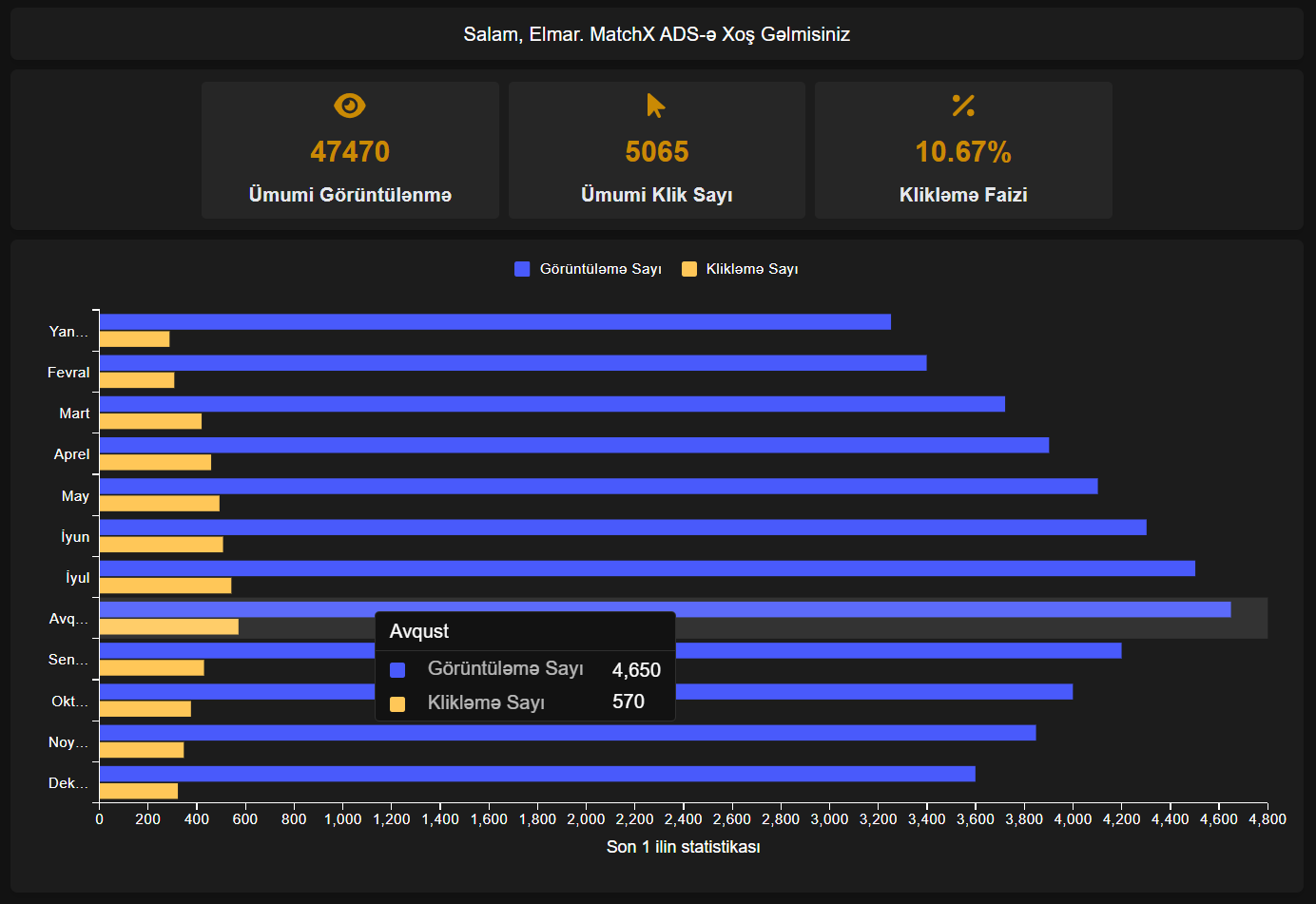Click the blue views bar for May
The height and width of the screenshot is (904, 1316).
(x=598, y=487)
